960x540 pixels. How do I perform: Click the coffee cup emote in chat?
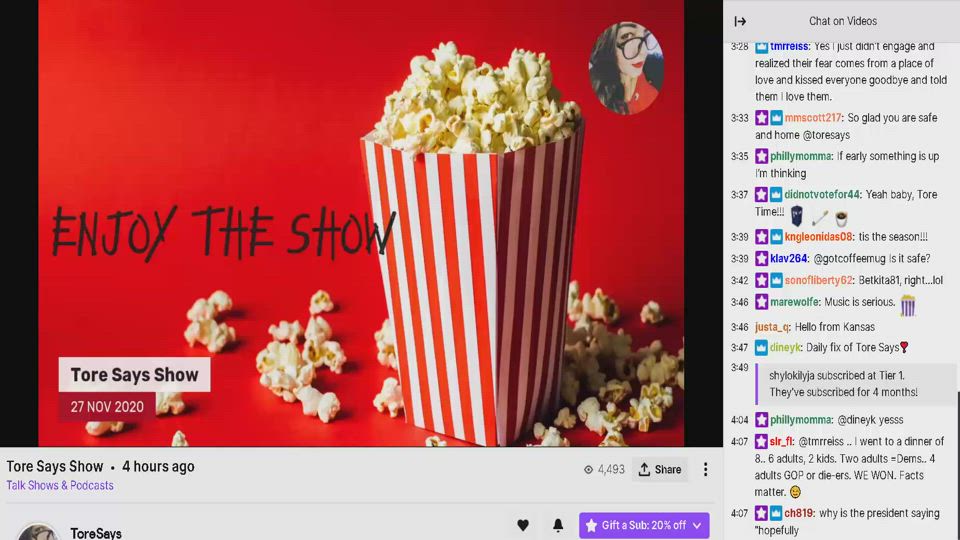point(841,217)
